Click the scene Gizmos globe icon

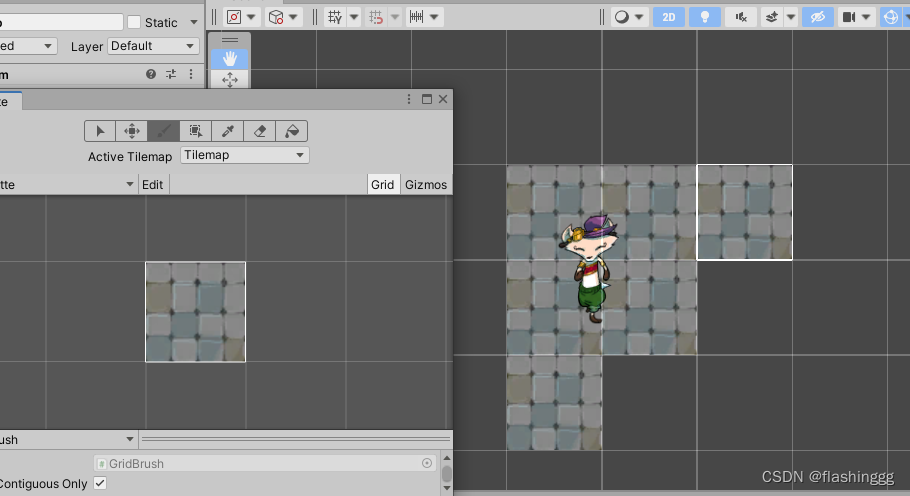coord(890,17)
